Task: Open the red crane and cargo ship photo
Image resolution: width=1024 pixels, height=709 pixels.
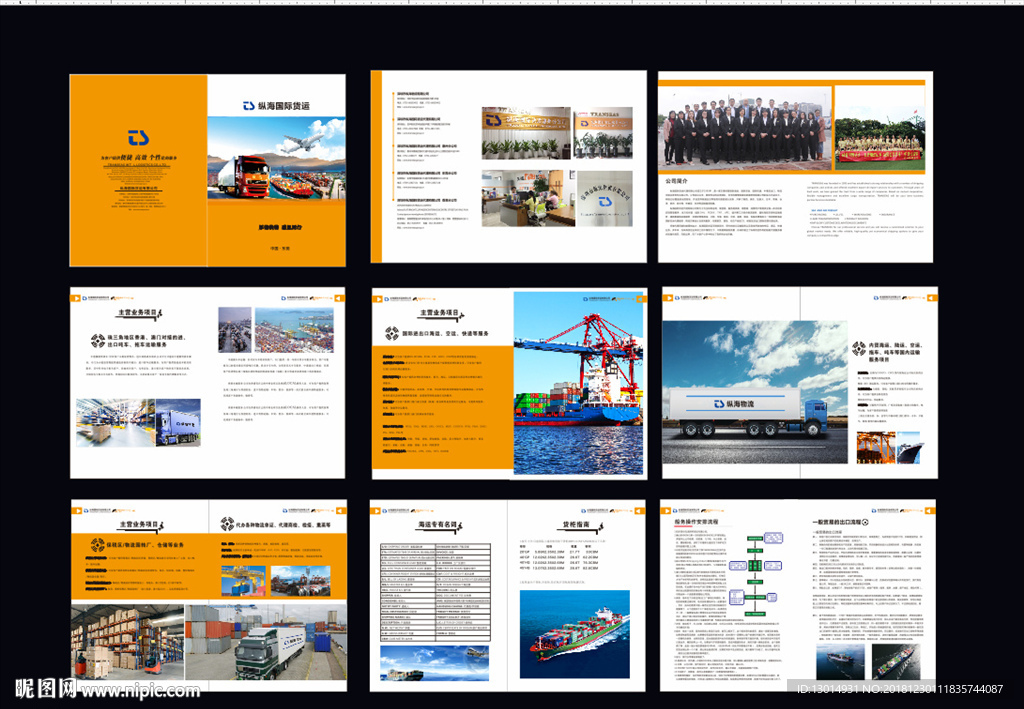Action: tap(578, 383)
